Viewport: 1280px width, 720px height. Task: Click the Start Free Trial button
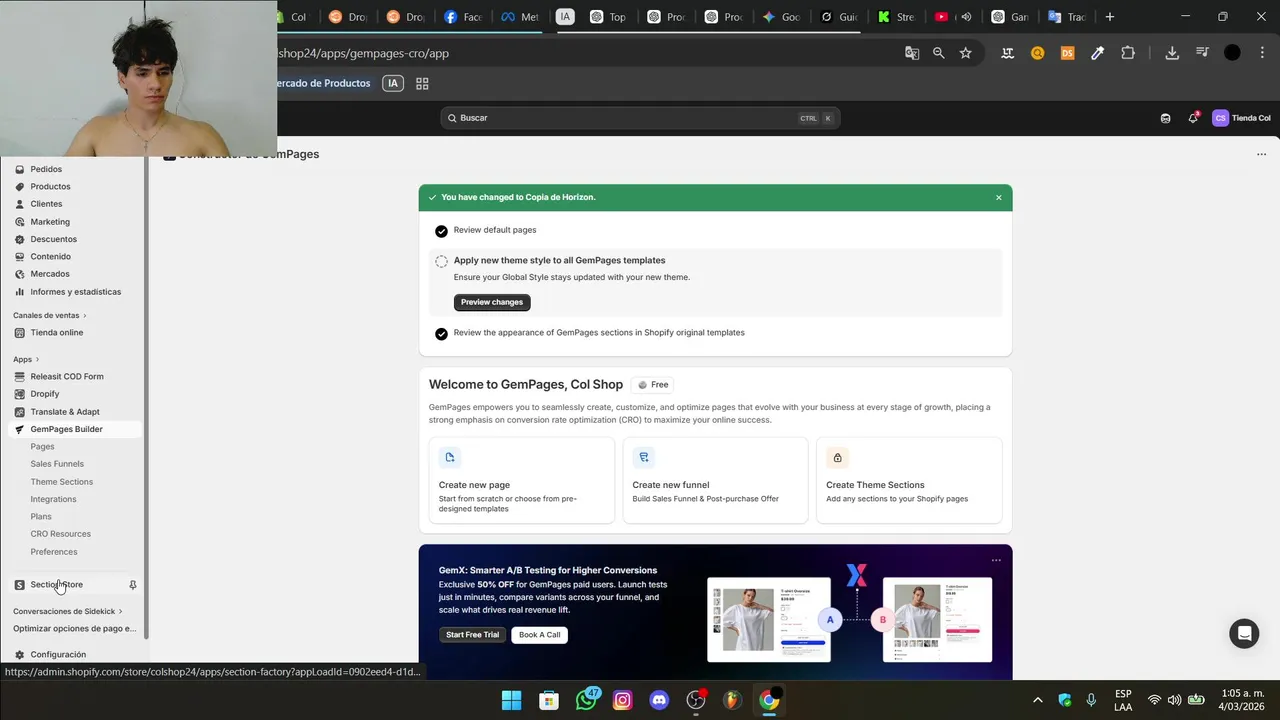472,635
